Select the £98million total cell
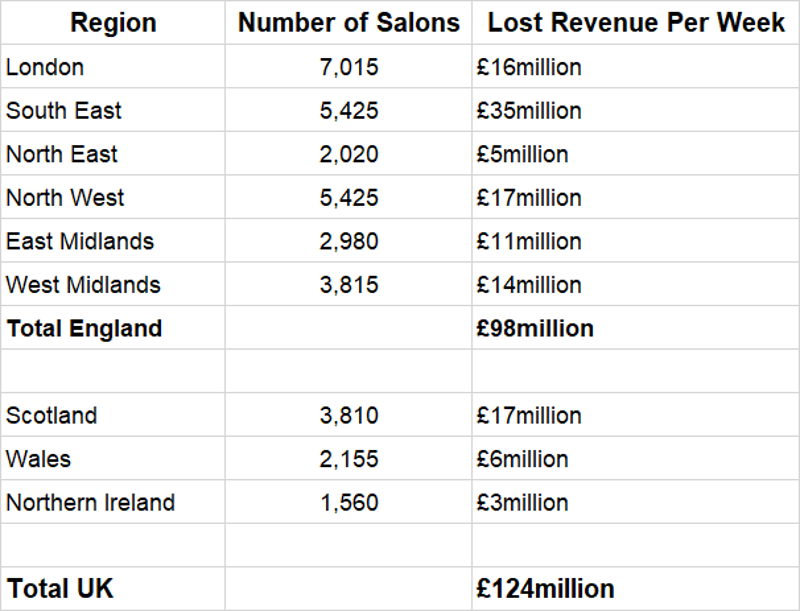Screen dimensions: 800x611 (x=535, y=328)
